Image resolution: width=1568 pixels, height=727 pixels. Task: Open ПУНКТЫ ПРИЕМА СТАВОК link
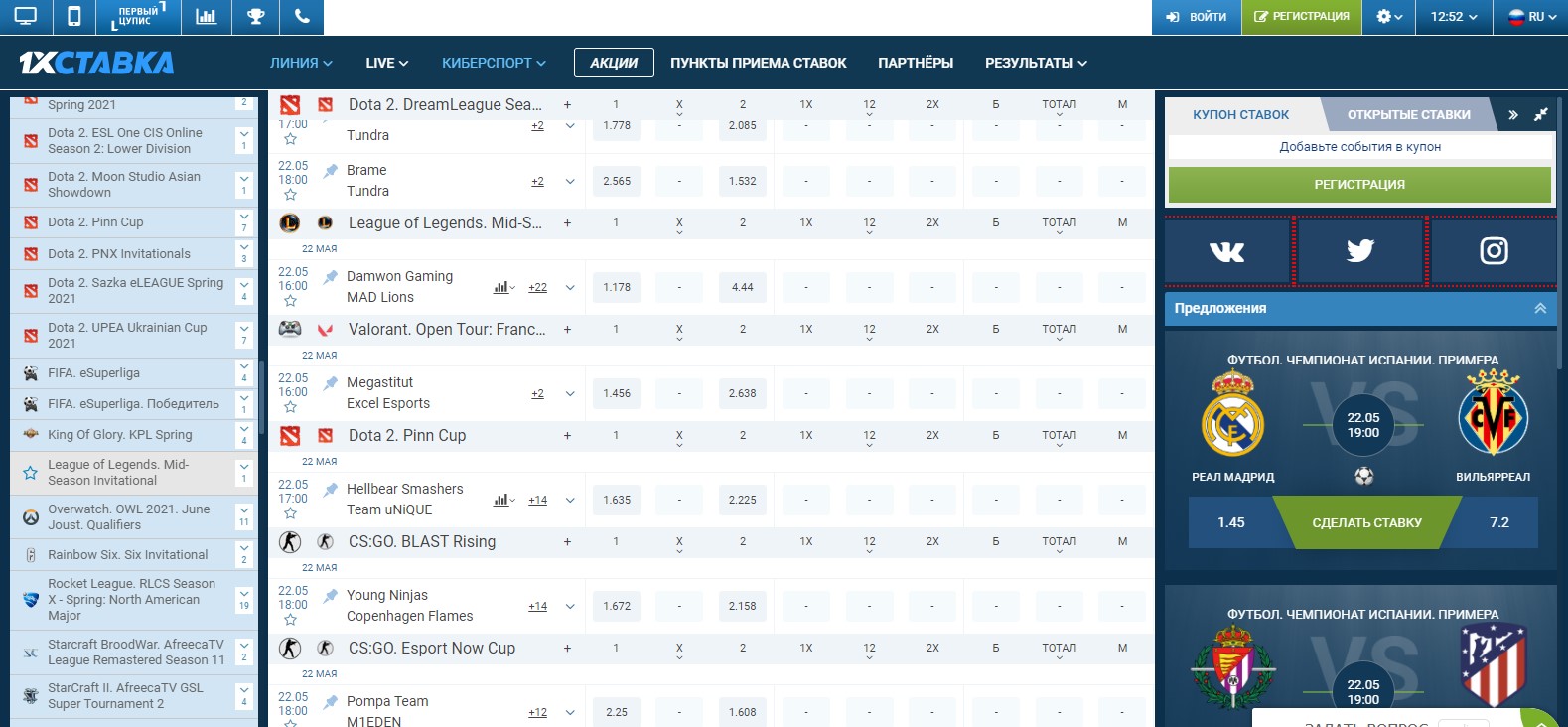[x=759, y=63]
